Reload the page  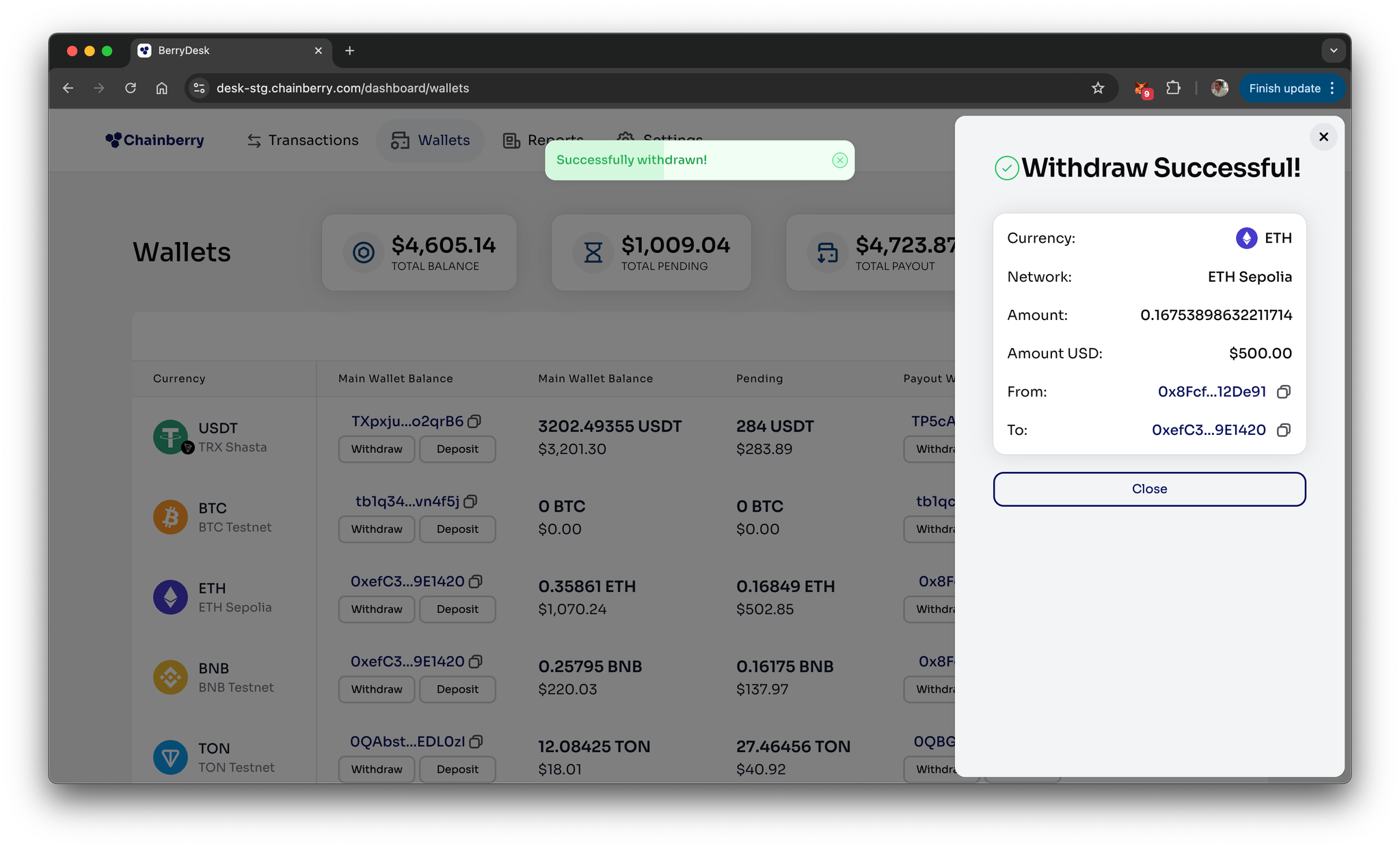131,88
